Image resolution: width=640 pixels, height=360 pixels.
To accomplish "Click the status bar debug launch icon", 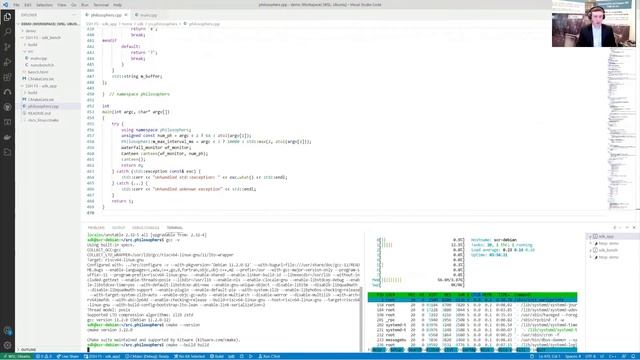I will (242, 356).
